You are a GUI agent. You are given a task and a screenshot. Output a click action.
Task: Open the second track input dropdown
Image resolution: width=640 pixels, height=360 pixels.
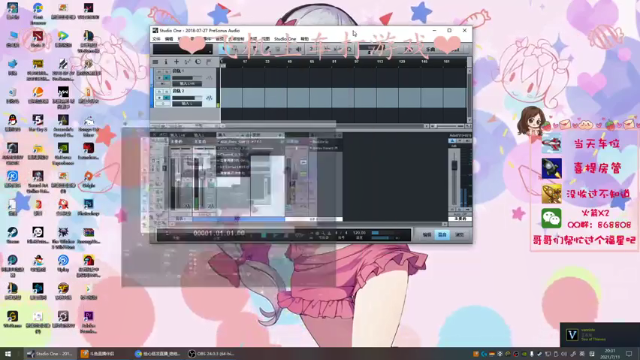click(x=187, y=104)
